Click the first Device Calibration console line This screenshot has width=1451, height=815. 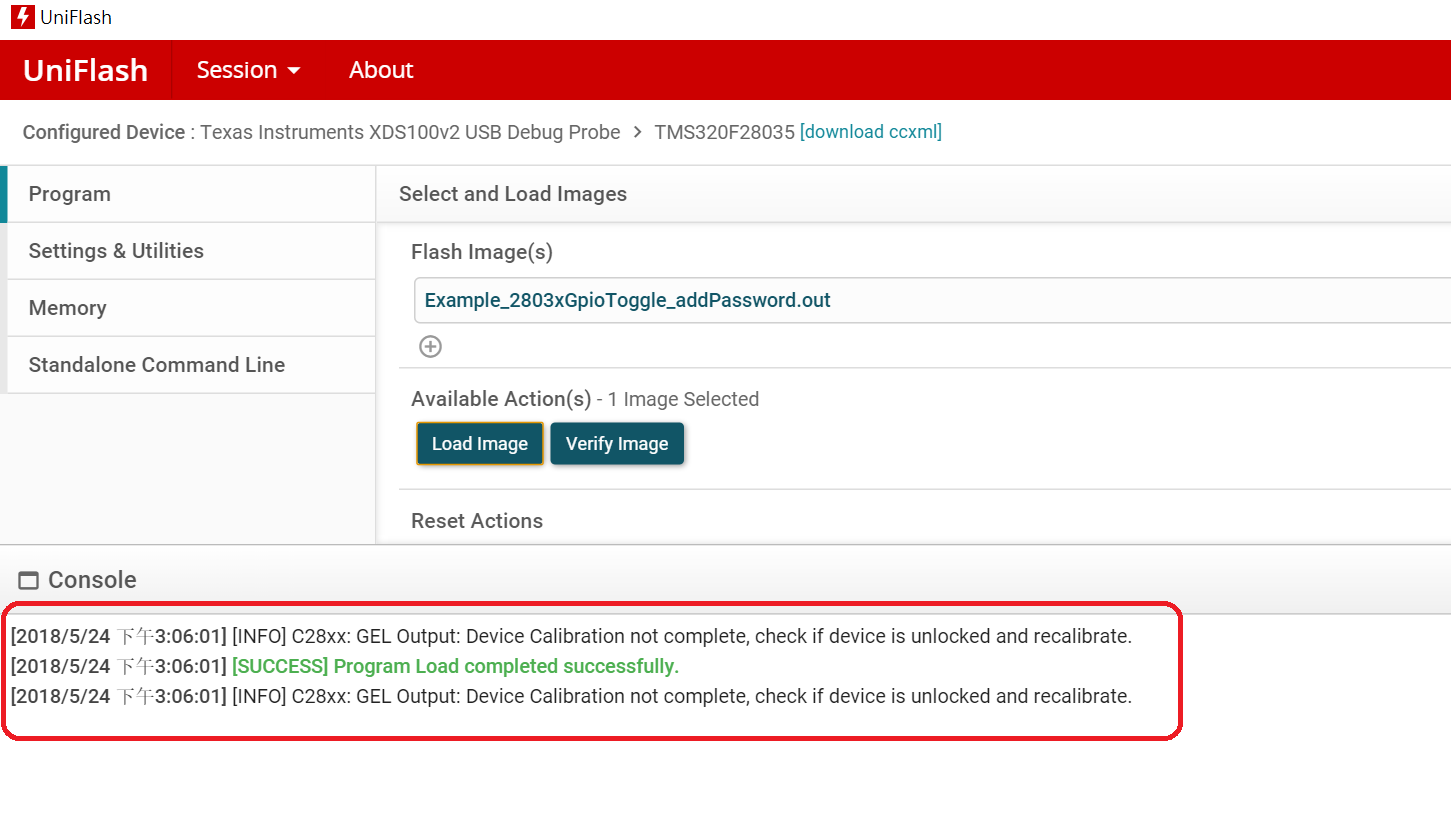tap(571, 636)
